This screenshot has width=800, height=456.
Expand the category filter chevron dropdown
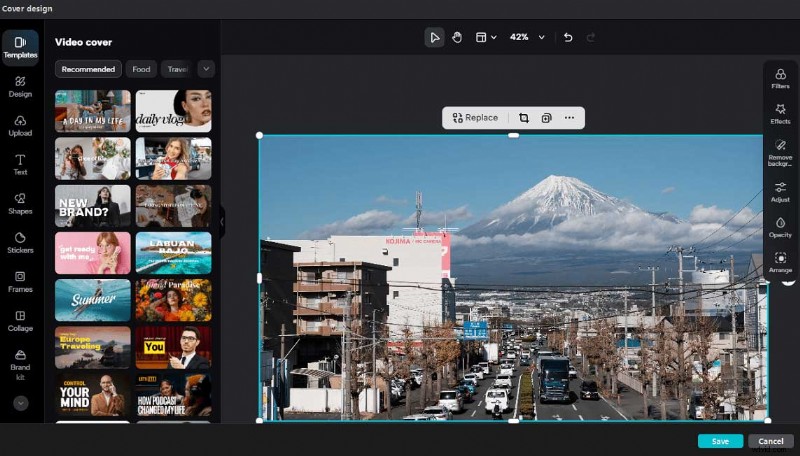coord(206,69)
